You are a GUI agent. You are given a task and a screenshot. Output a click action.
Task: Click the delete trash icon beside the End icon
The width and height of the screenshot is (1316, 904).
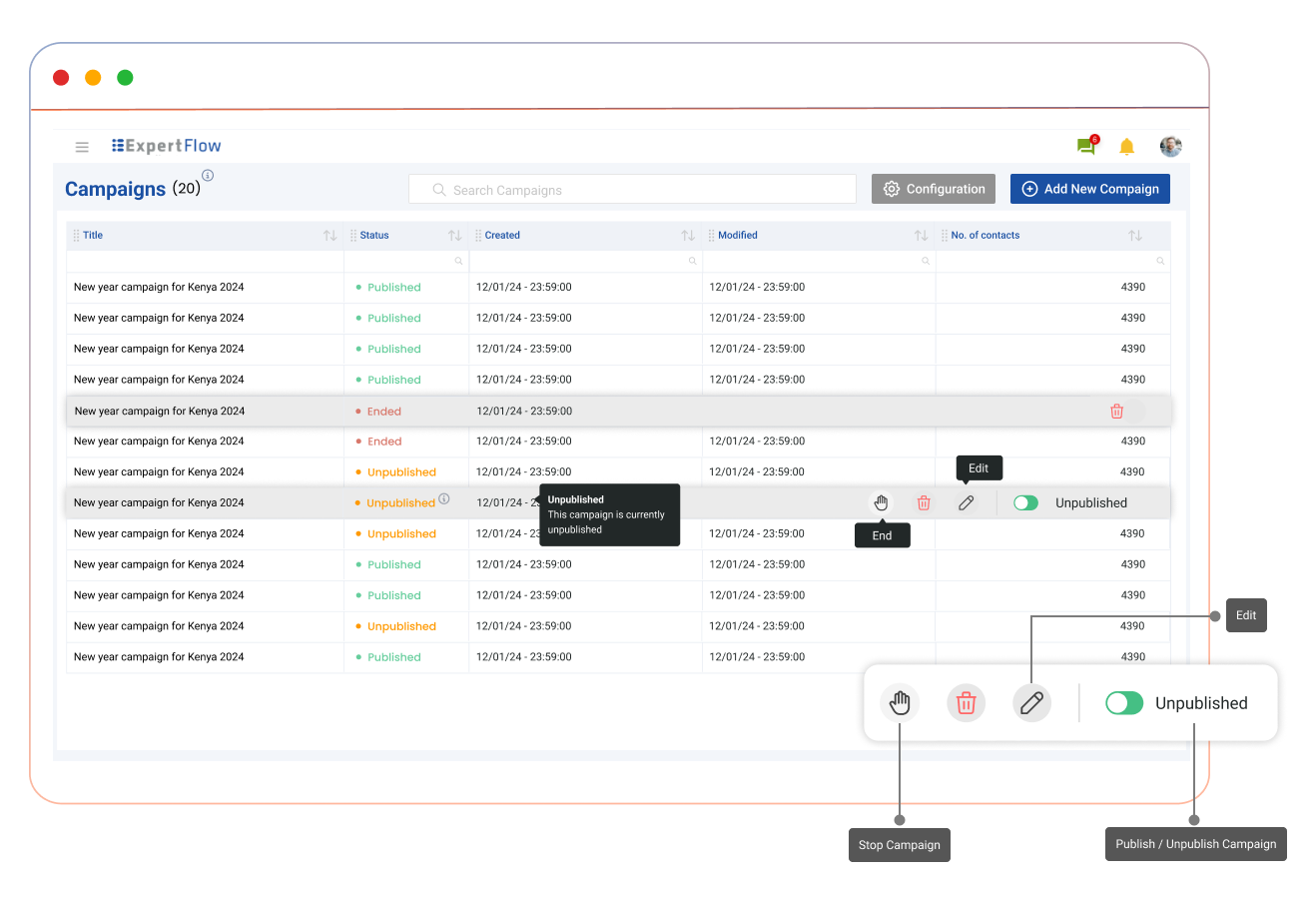click(923, 502)
